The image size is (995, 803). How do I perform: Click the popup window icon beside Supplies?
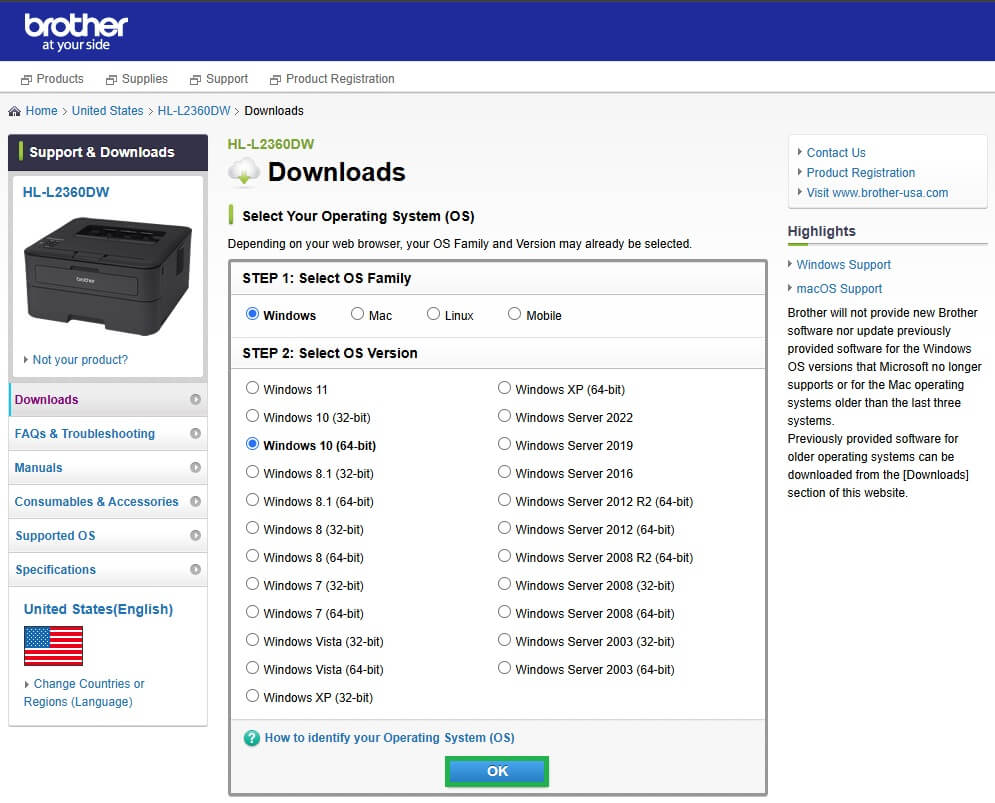(111, 79)
